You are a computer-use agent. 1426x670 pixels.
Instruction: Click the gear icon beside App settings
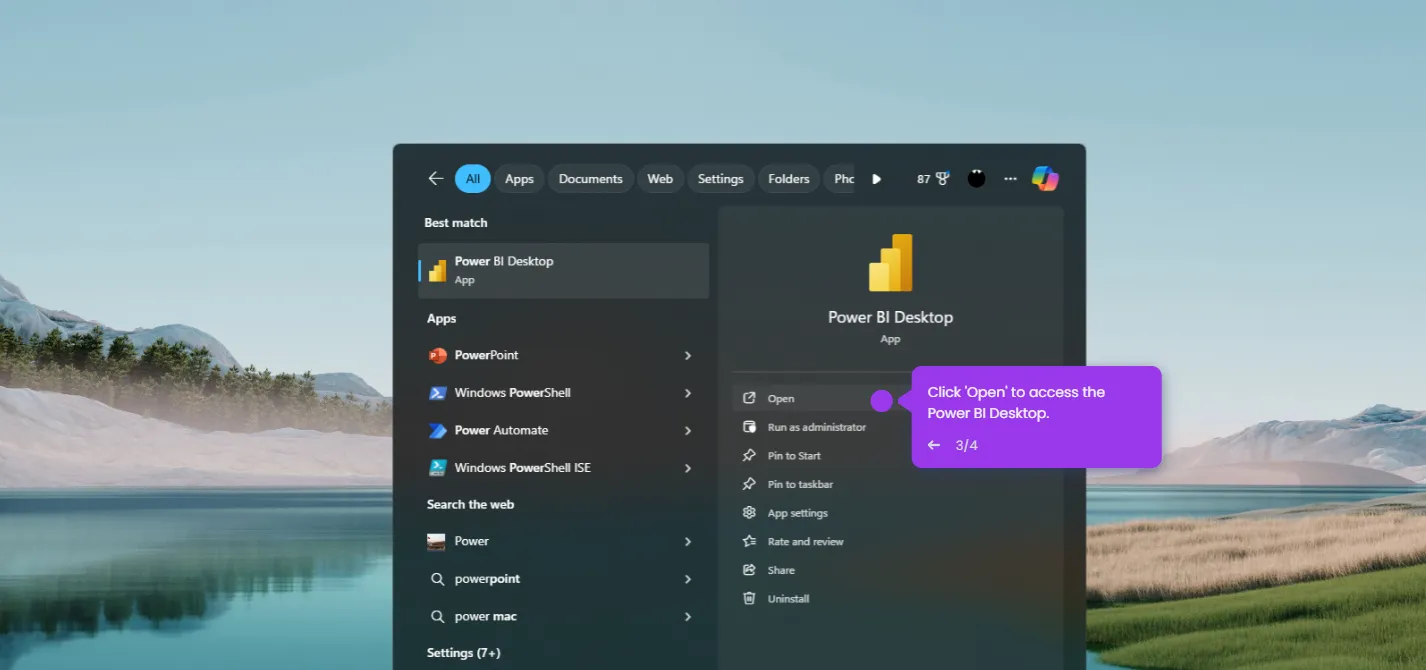(749, 513)
